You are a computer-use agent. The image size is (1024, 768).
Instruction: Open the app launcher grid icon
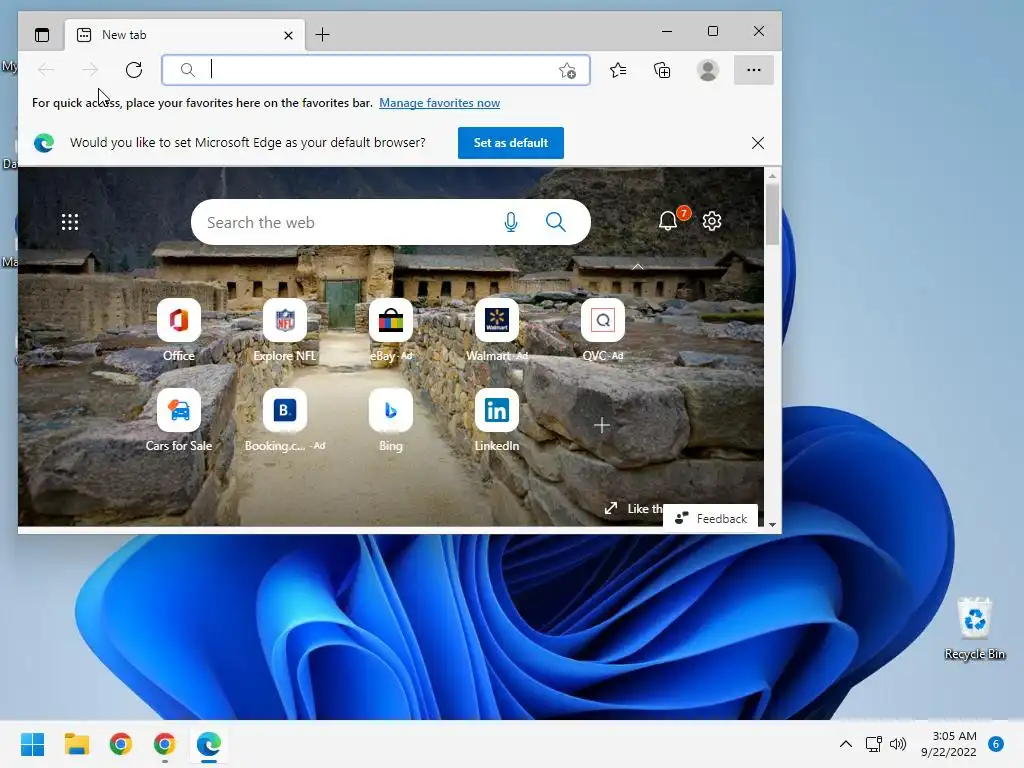pos(70,222)
